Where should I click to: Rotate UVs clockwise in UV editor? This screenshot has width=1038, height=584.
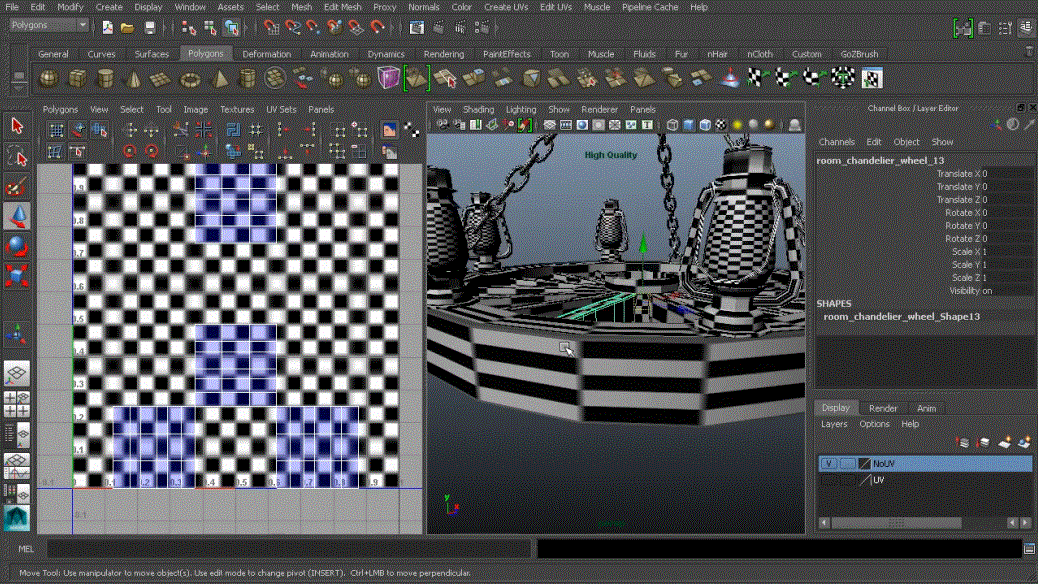(x=152, y=152)
